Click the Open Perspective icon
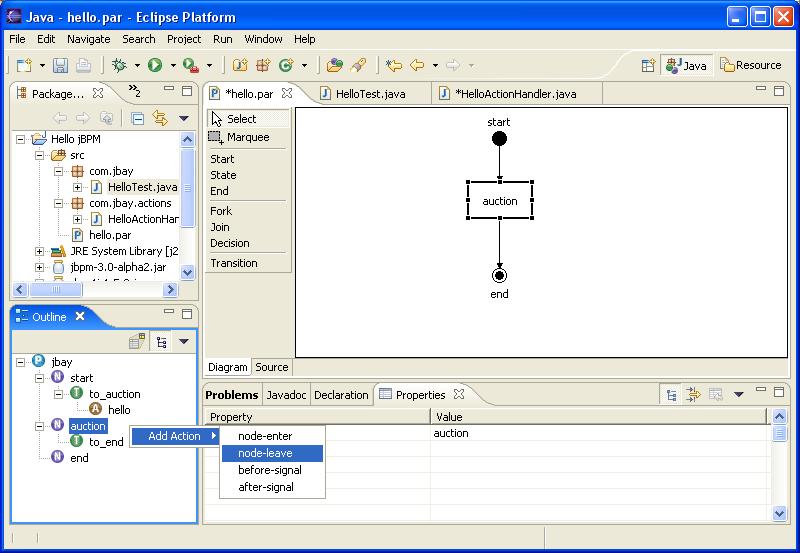Image resolution: width=800 pixels, height=553 pixels. coord(648,65)
